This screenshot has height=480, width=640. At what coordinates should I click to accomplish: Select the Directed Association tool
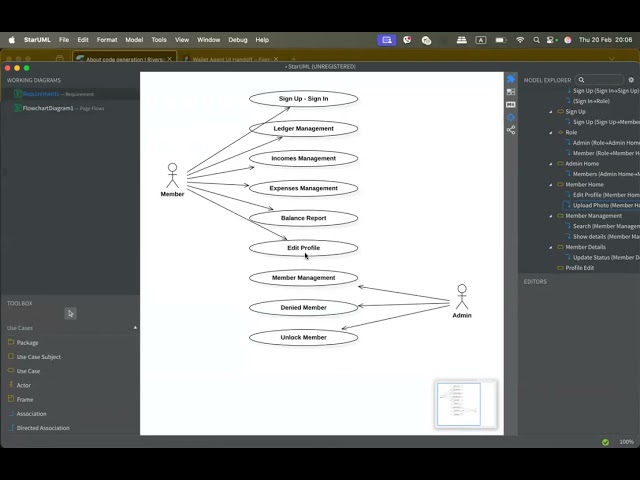(x=43, y=428)
